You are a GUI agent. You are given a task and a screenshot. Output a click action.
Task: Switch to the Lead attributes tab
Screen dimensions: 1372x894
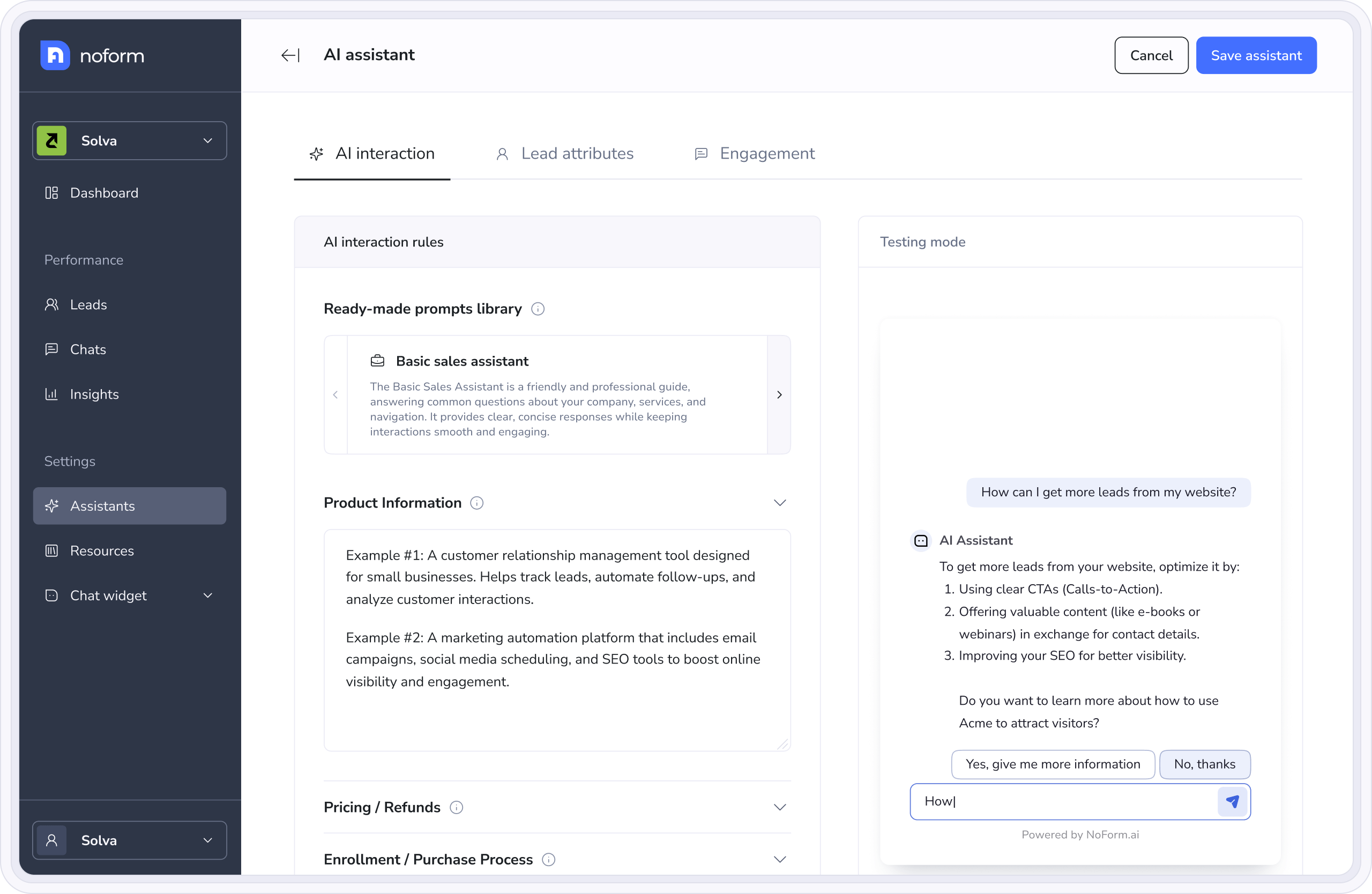click(x=565, y=154)
